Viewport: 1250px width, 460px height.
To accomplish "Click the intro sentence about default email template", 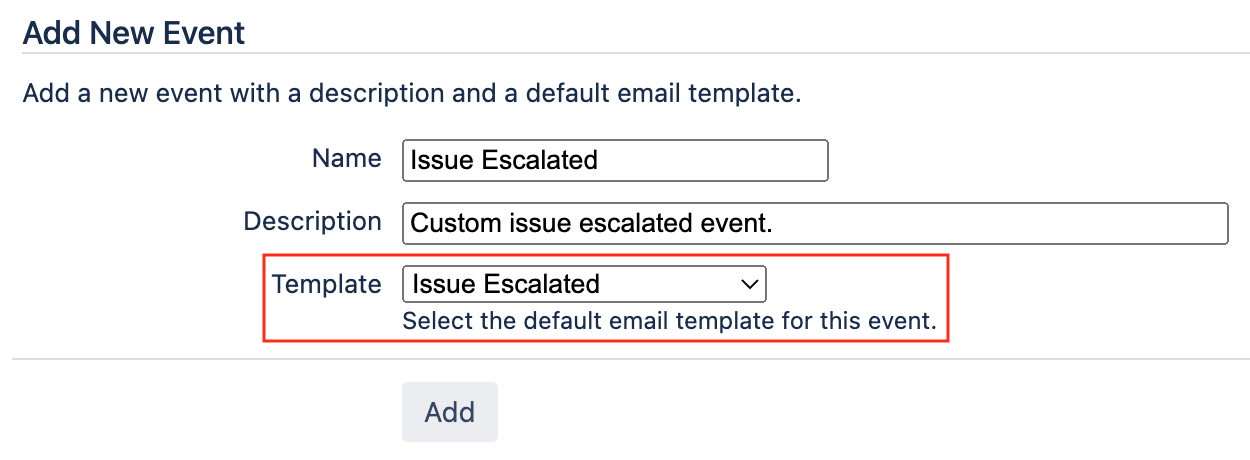I will pyautogui.click(x=412, y=95).
